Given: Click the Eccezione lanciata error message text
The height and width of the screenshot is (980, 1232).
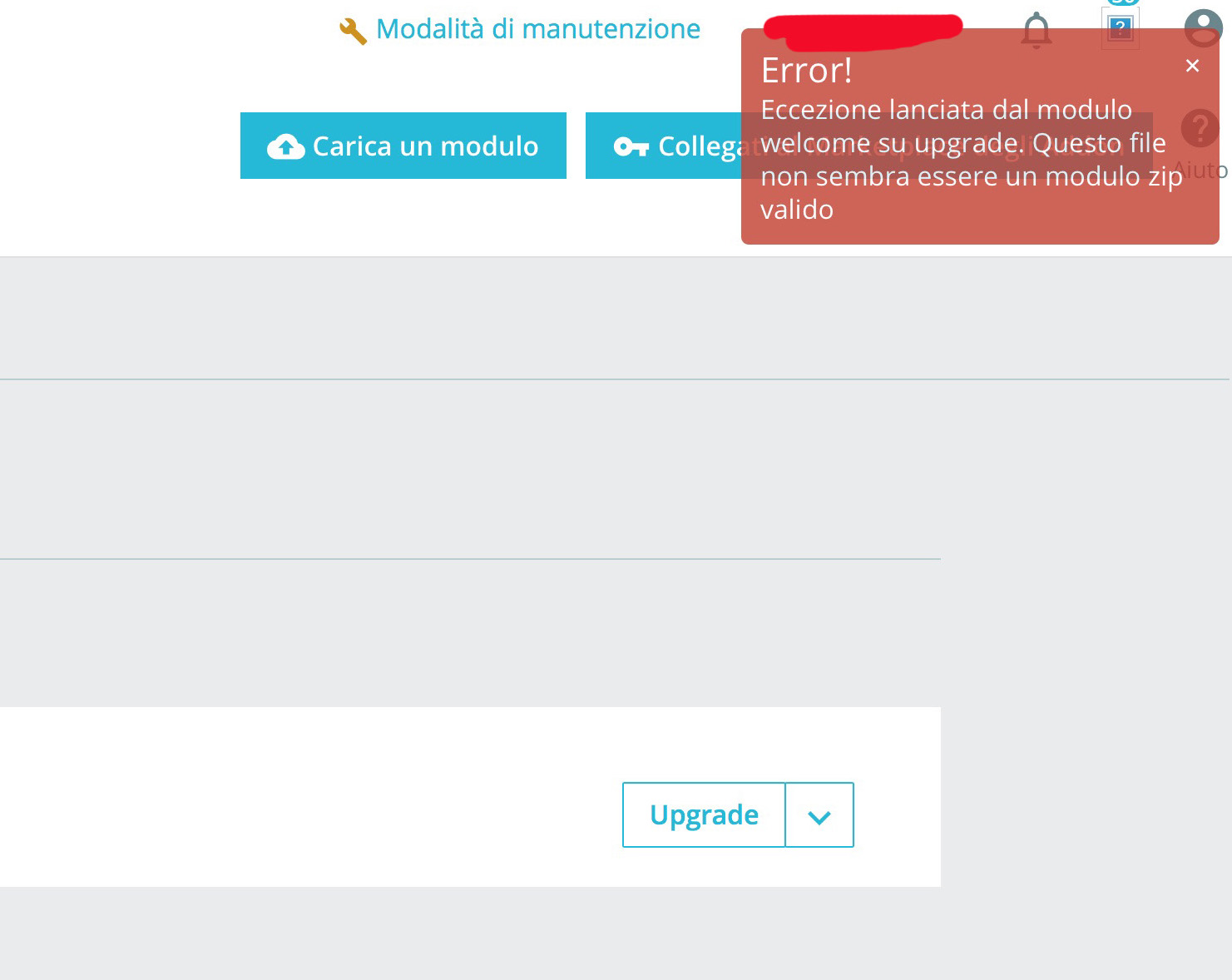Looking at the screenshot, I should pyautogui.click(x=971, y=160).
